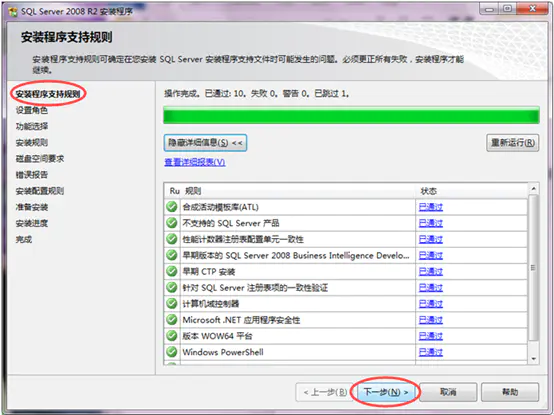Click the 规则 column header
This screenshot has width=554, height=415.
(x=298, y=191)
